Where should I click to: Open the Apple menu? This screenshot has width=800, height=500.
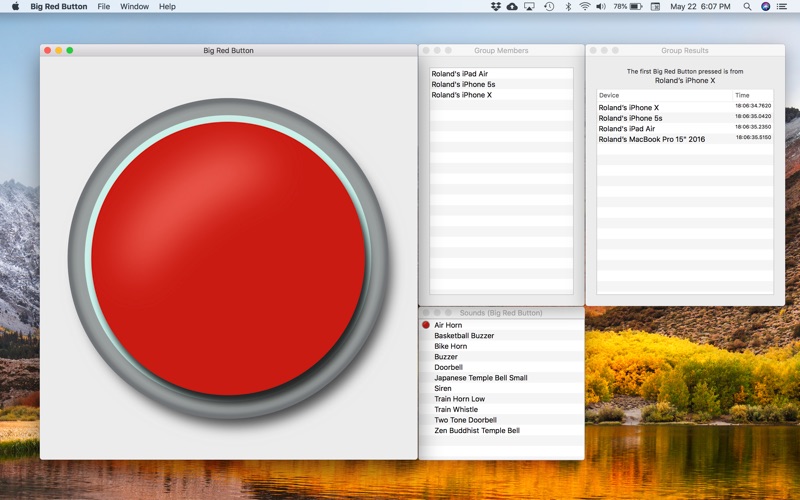15,7
